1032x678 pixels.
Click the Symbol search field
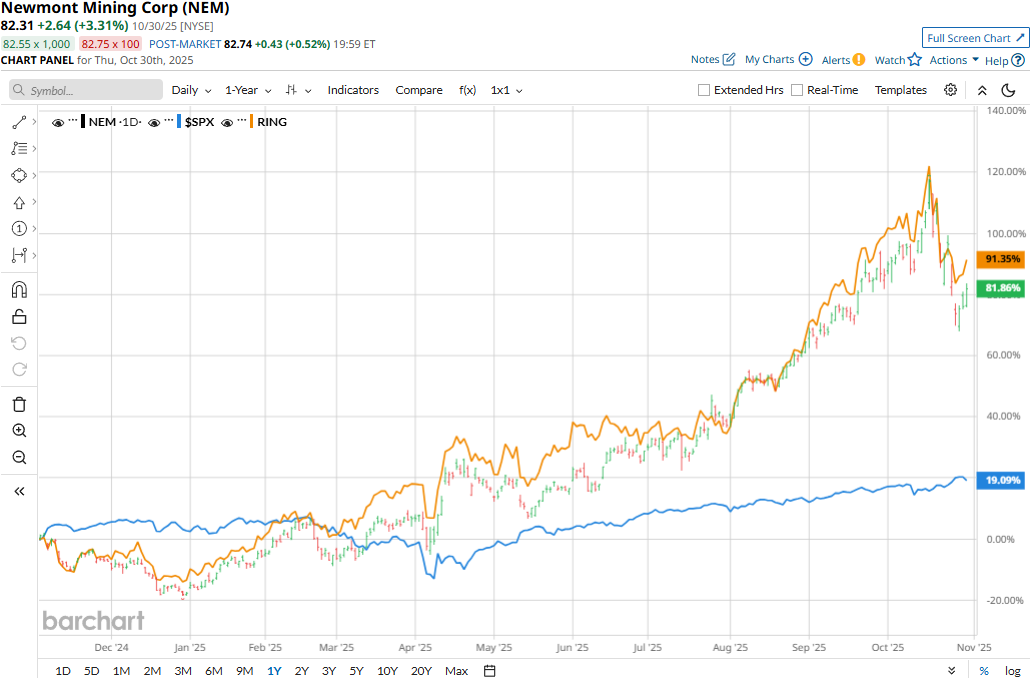coord(87,90)
